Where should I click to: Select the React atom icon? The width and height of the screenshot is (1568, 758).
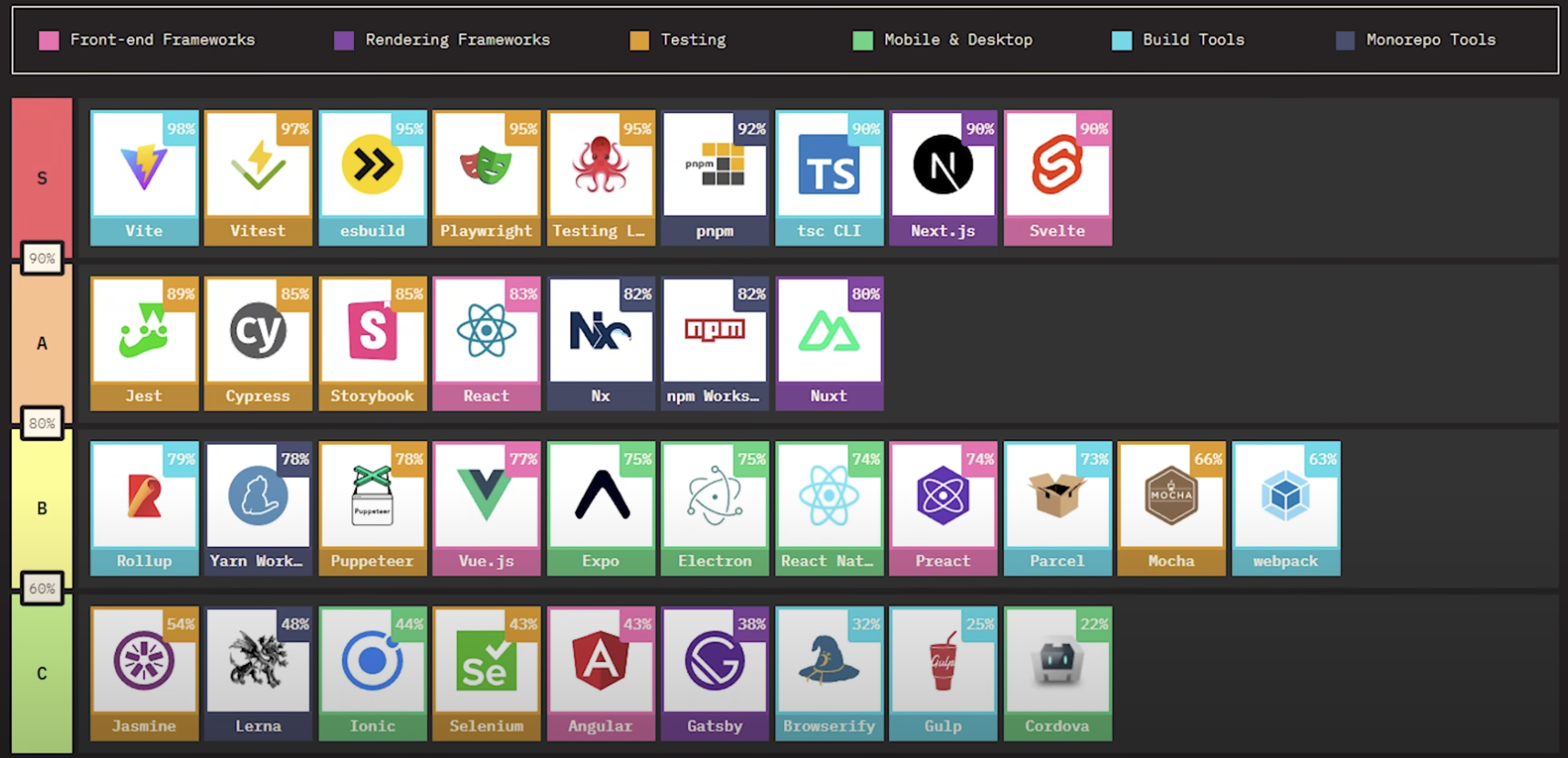(x=486, y=331)
